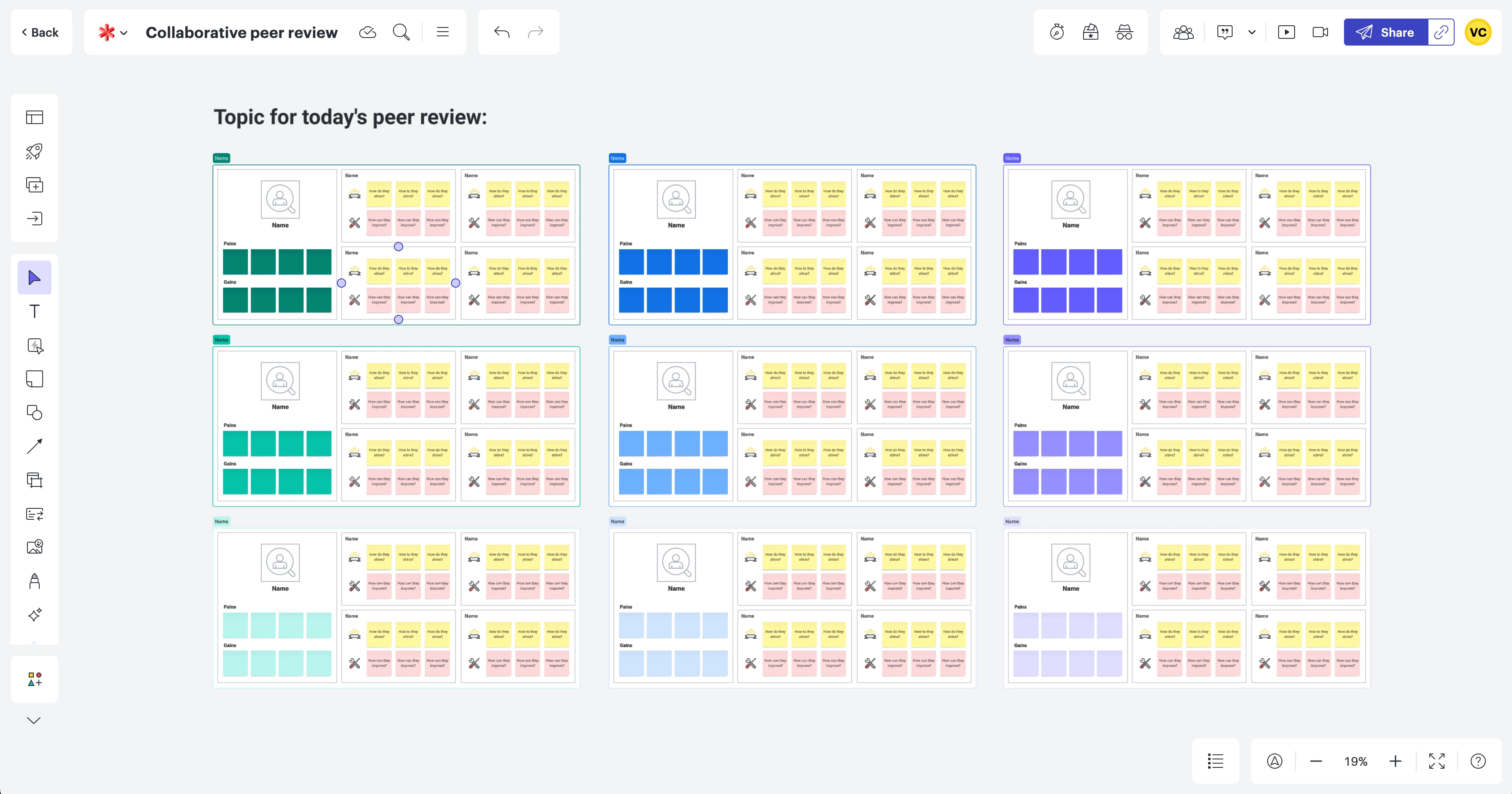Viewport: 1512px width, 794px height.
Task: Choose the shapes tool
Action: click(35, 413)
